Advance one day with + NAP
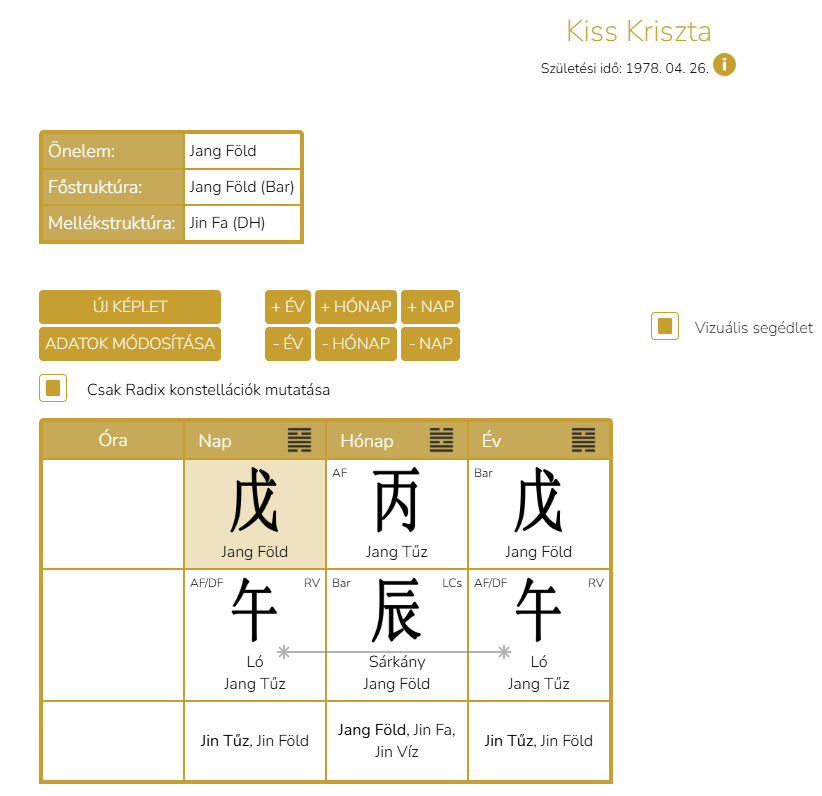The height and width of the screenshot is (796, 822). 430,307
